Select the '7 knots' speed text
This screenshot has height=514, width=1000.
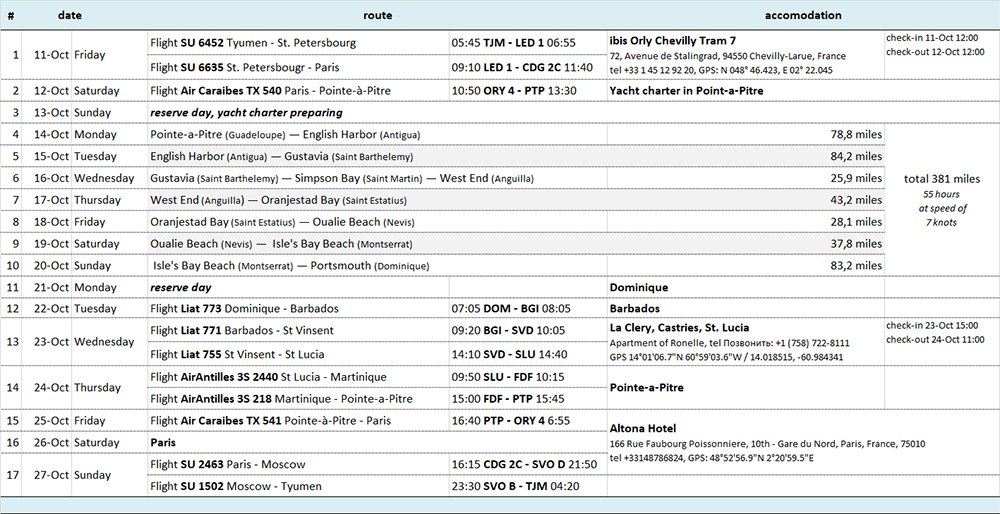pos(941,222)
